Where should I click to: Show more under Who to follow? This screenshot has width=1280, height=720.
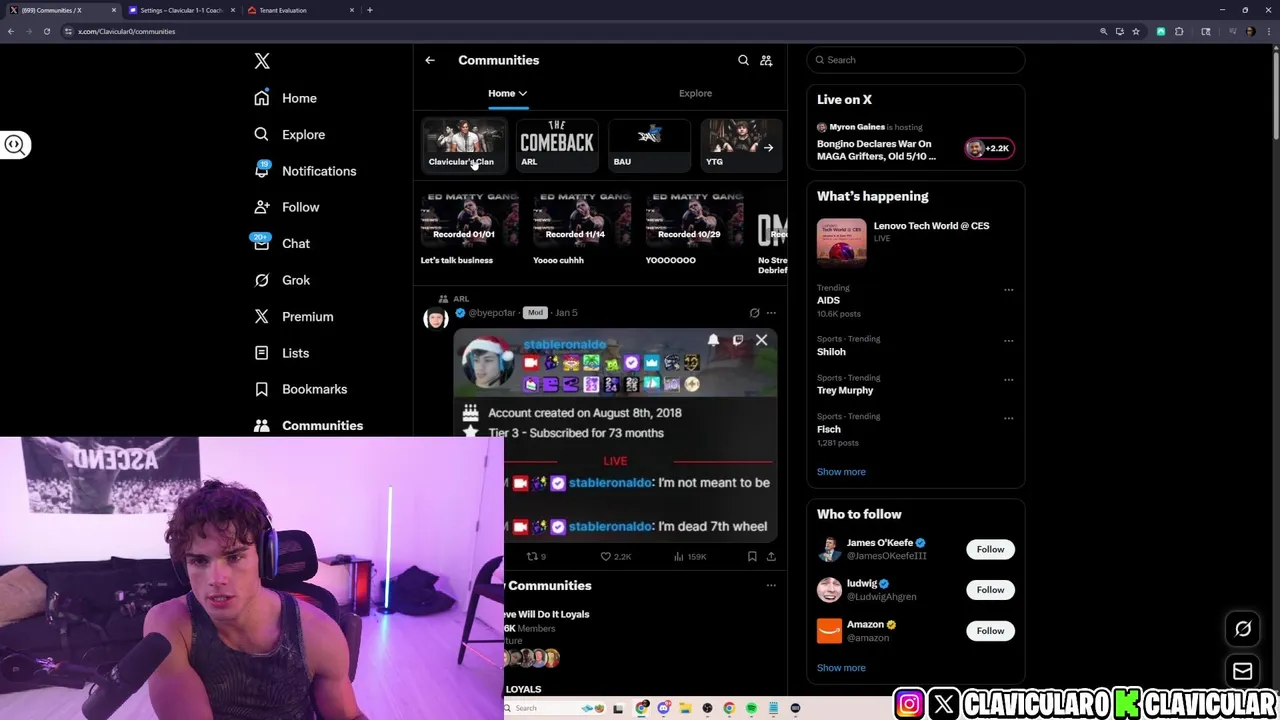point(841,668)
